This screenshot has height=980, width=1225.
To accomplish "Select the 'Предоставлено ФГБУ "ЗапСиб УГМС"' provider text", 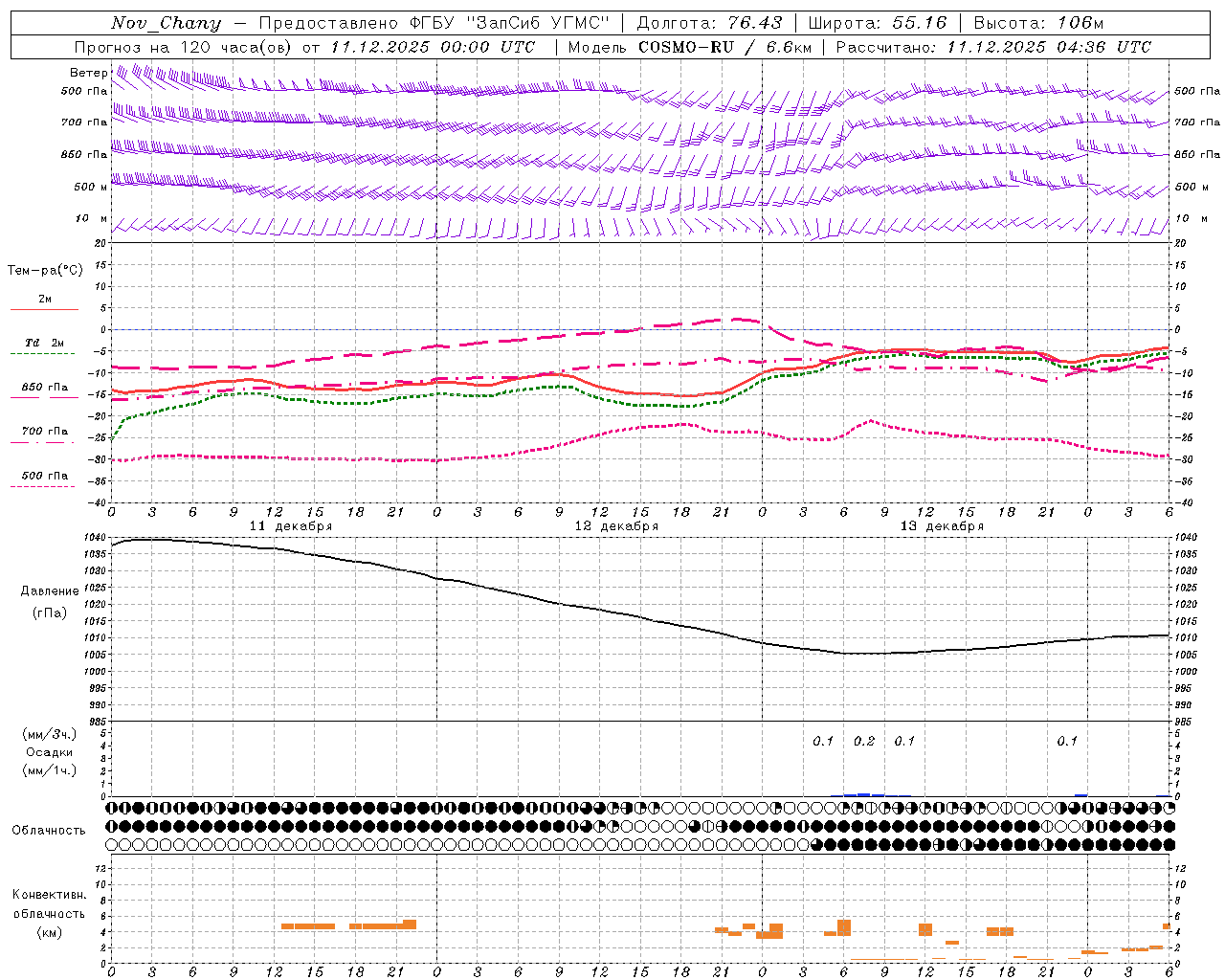I will click(434, 23).
